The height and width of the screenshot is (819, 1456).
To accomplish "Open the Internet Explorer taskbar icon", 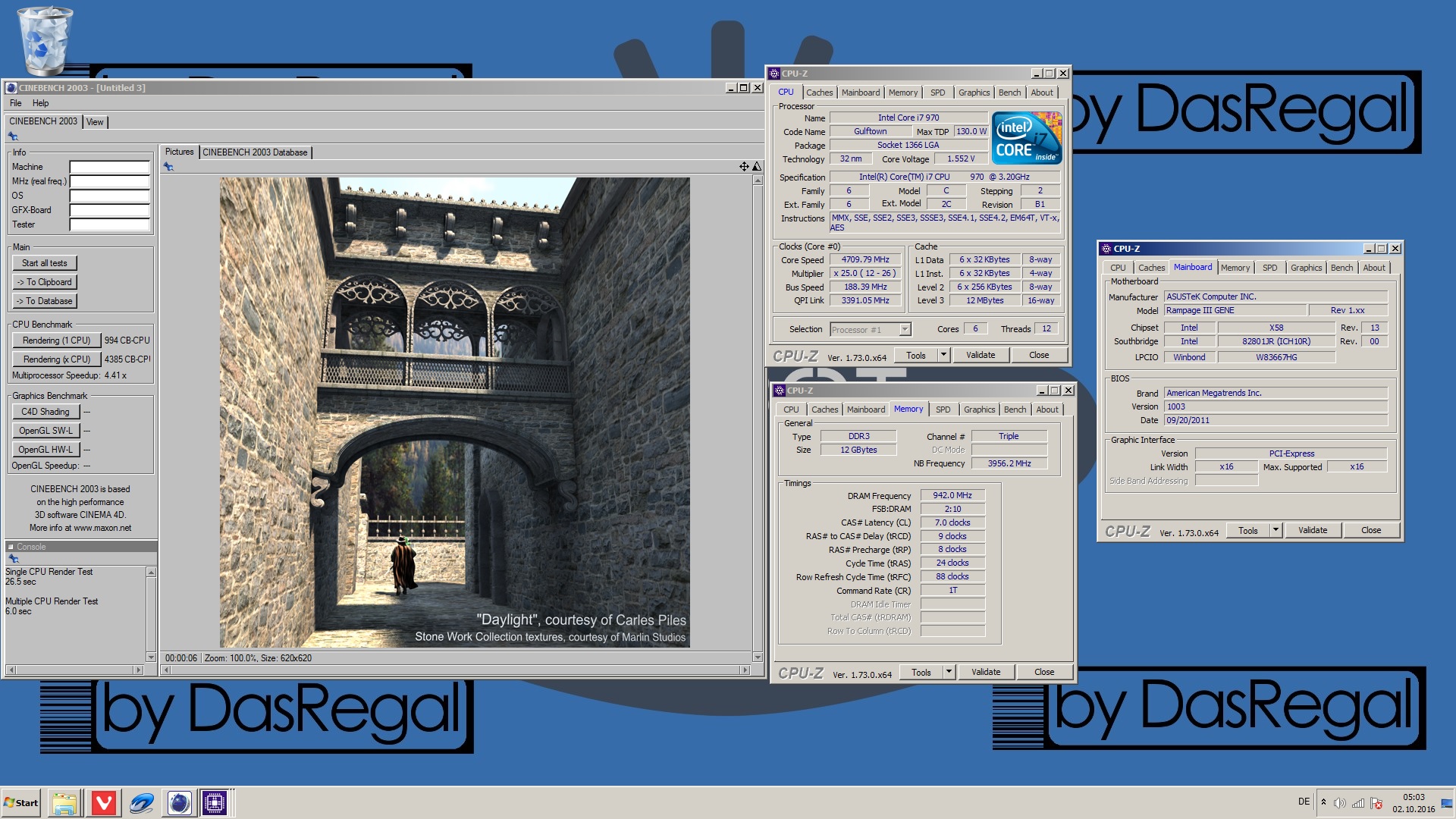I will [142, 803].
